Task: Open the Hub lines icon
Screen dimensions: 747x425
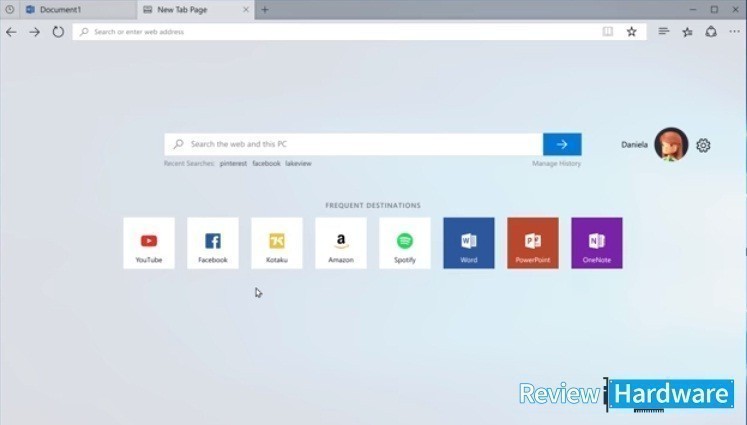Action: coord(664,31)
